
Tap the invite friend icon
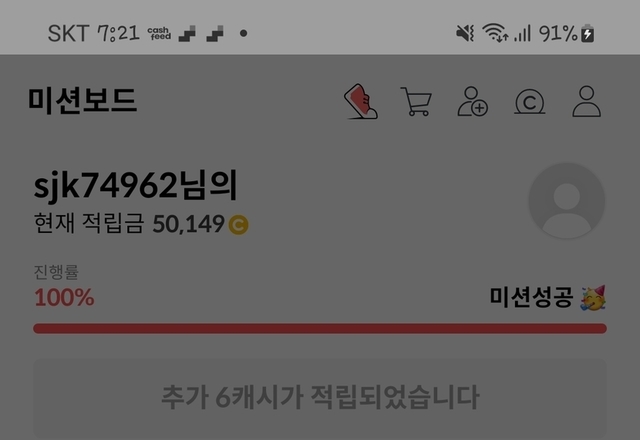coord(473,101)
